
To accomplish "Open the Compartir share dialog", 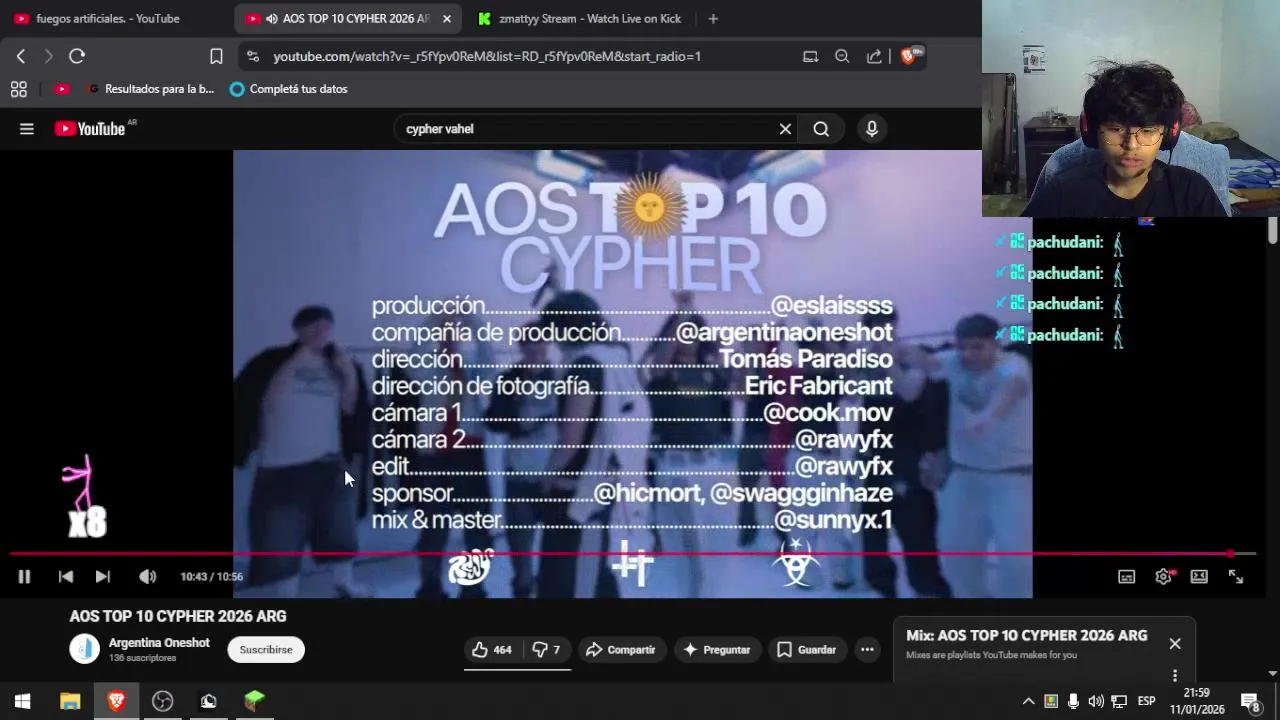I will 620,650.
